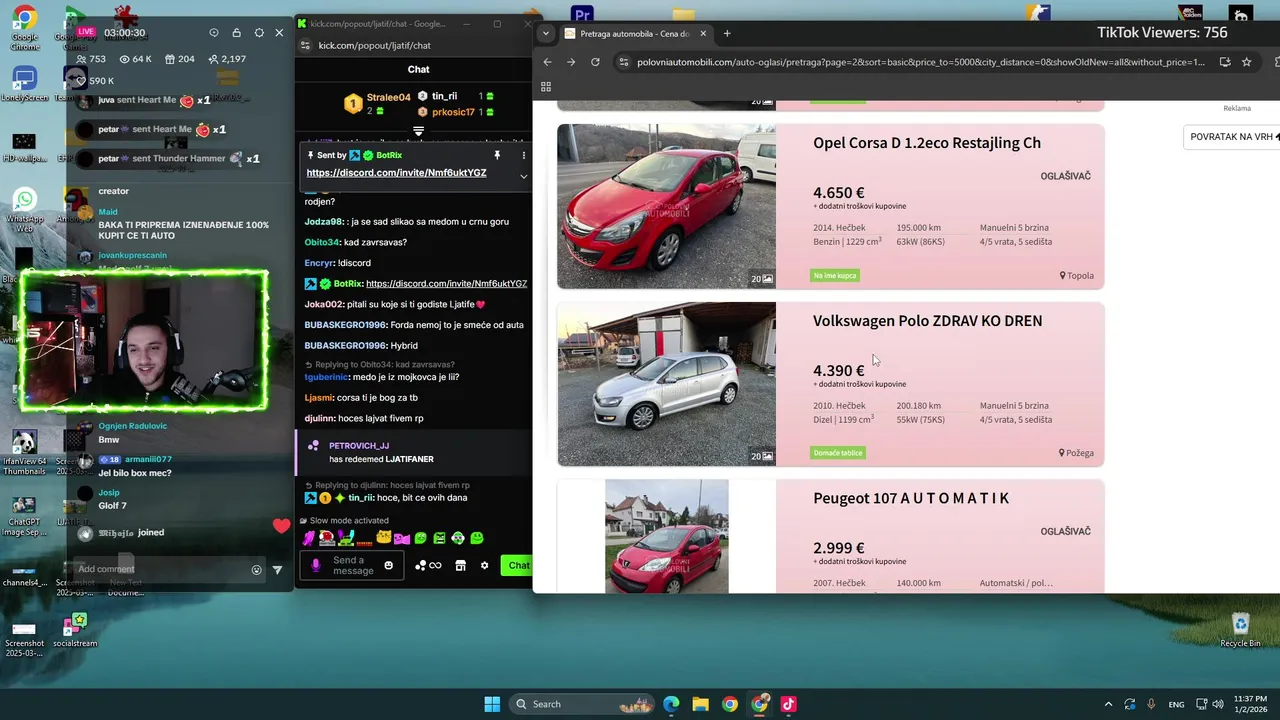
Task: Click the 4.390 € price
Action: (838, 371)
